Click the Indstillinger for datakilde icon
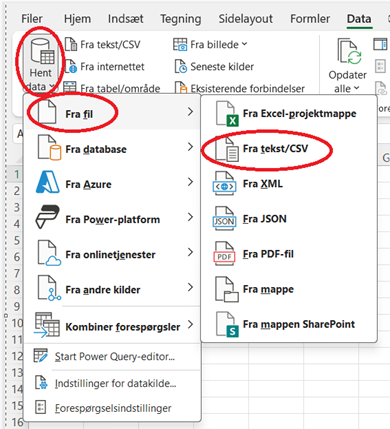The image size is (390, 429). [x=41, y=383]
